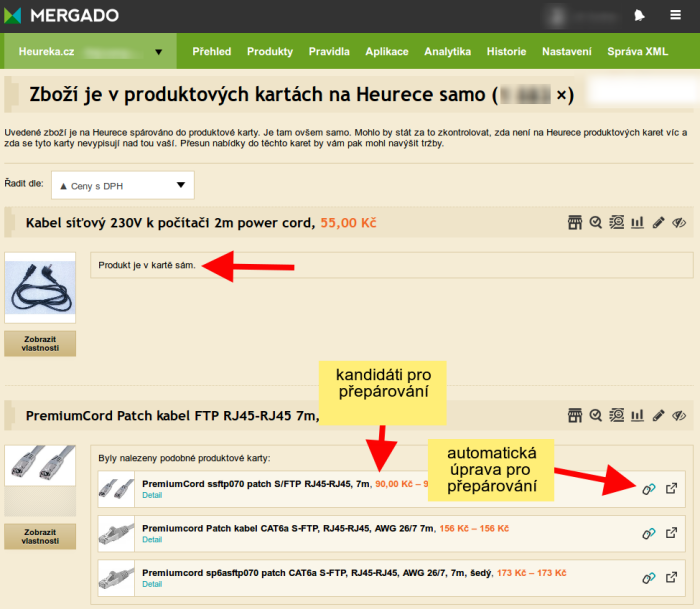Click Zobrazit vlastnosti under power cord image

pos(40,343)
